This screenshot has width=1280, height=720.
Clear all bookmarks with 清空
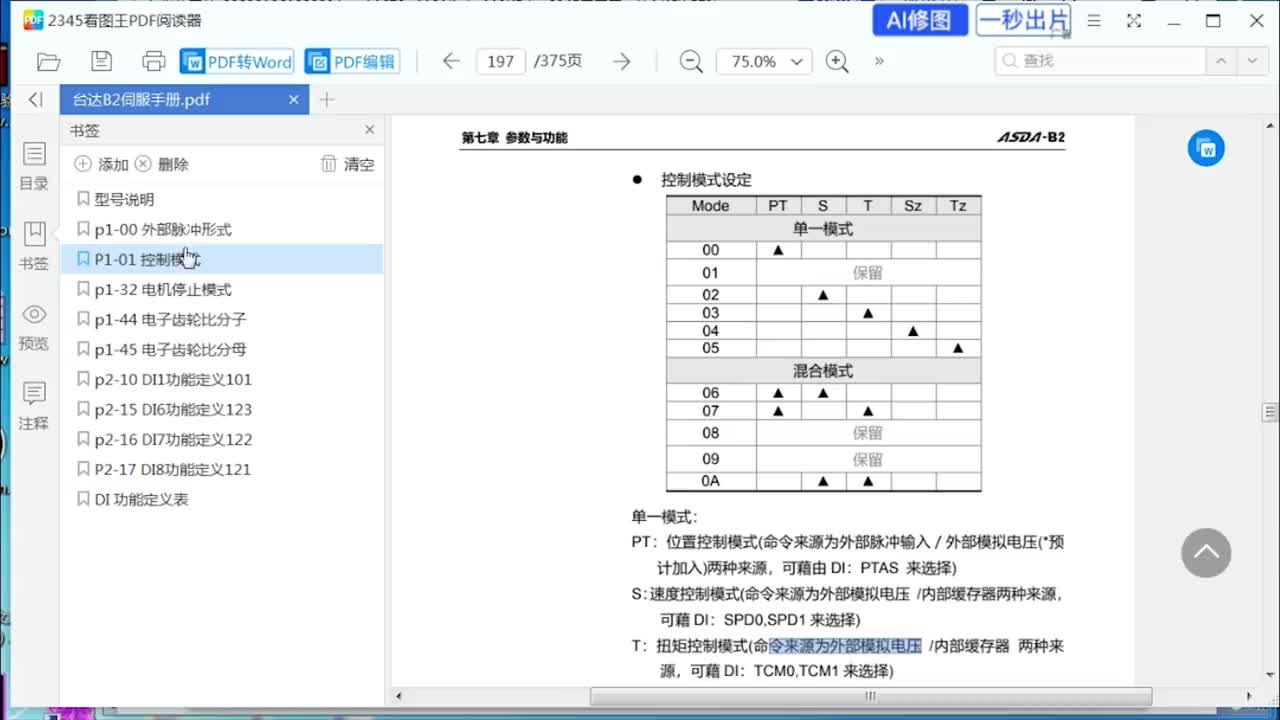pos(348,164)
